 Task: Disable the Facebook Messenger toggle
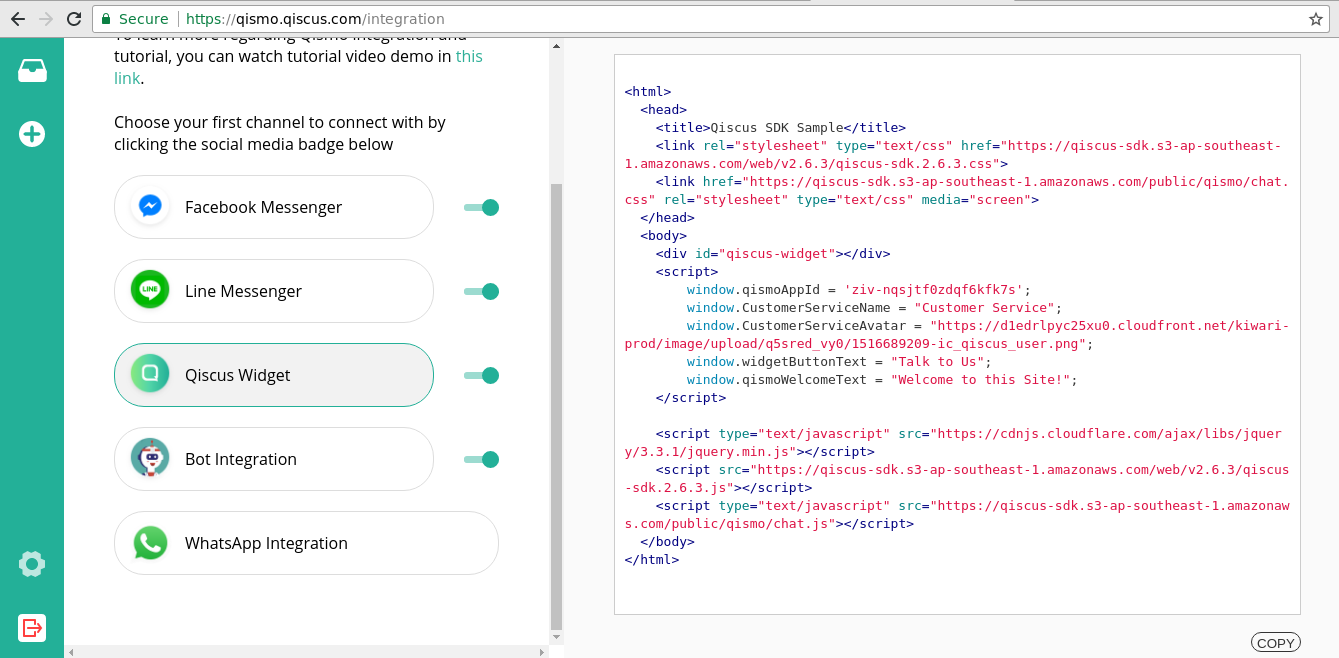(x=481, y=207)
